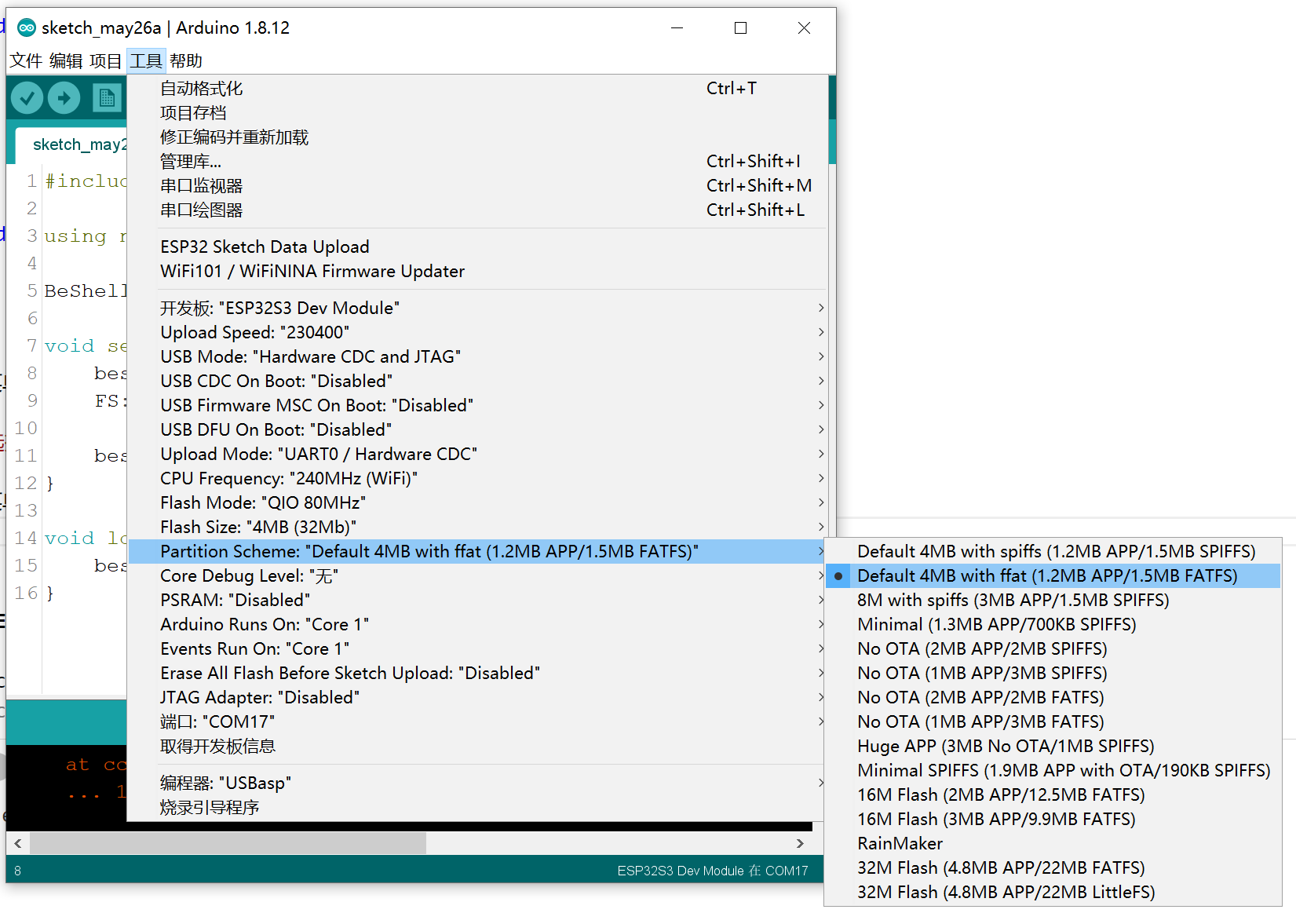Click the New sketch toolbar icon

pos(107,98)
